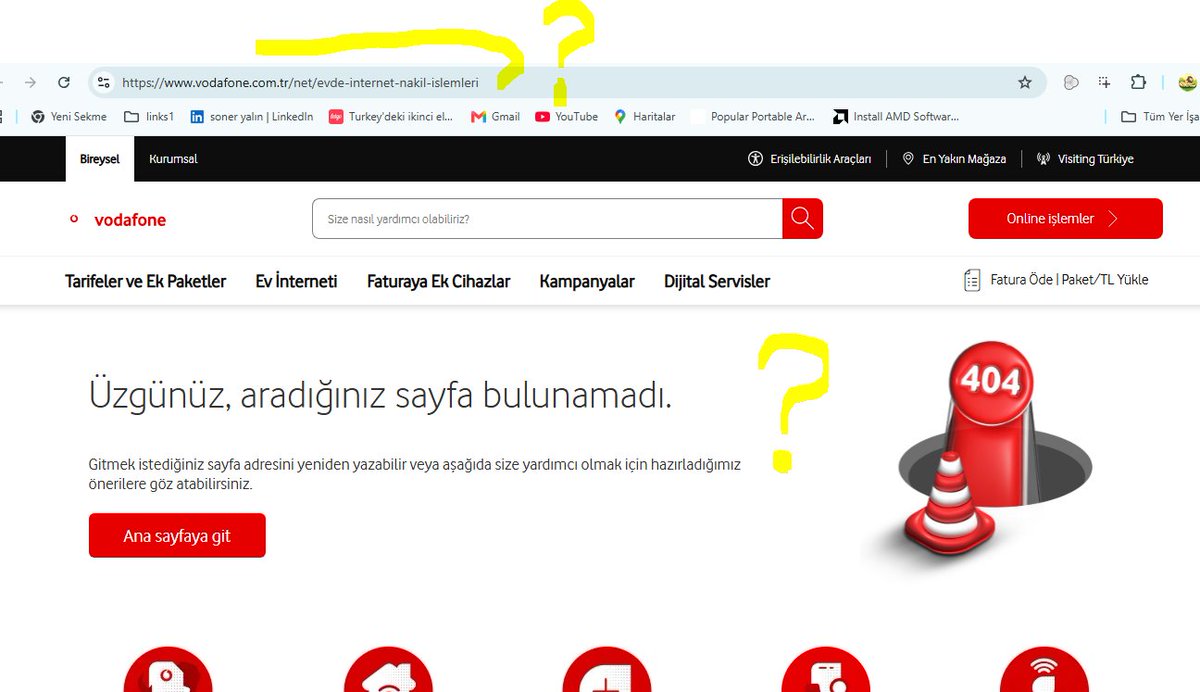Open Tarifeler ve Ek Paketler menu
Image resolution: width=1200 pixels, height=692 pixels.
click(146, 281)
